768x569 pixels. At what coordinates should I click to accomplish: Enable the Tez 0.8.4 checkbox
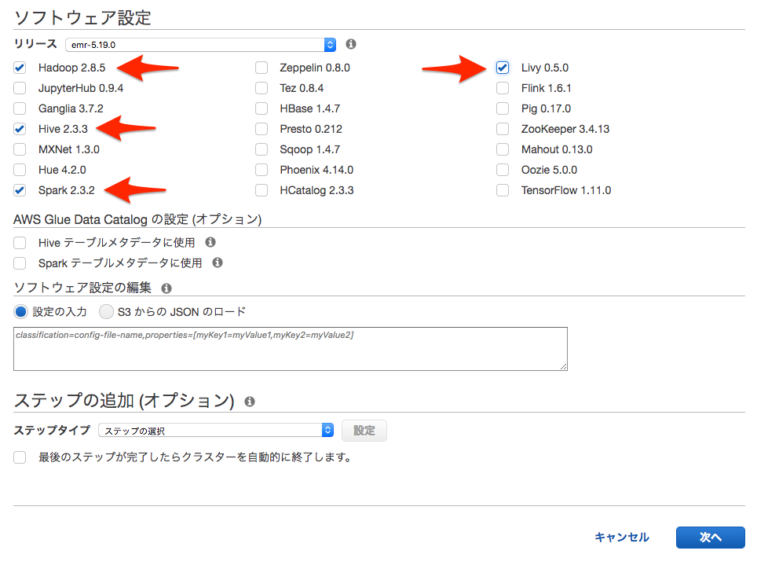(x=262, y=88)
